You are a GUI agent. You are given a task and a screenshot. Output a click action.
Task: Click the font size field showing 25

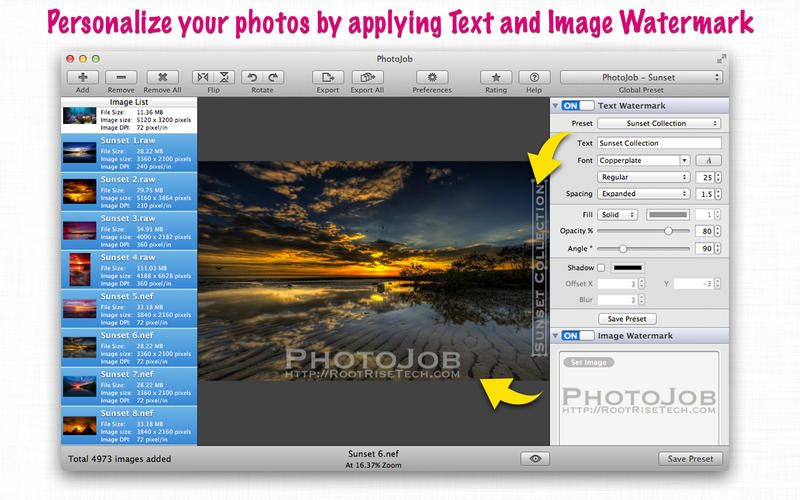pos(705,177)
